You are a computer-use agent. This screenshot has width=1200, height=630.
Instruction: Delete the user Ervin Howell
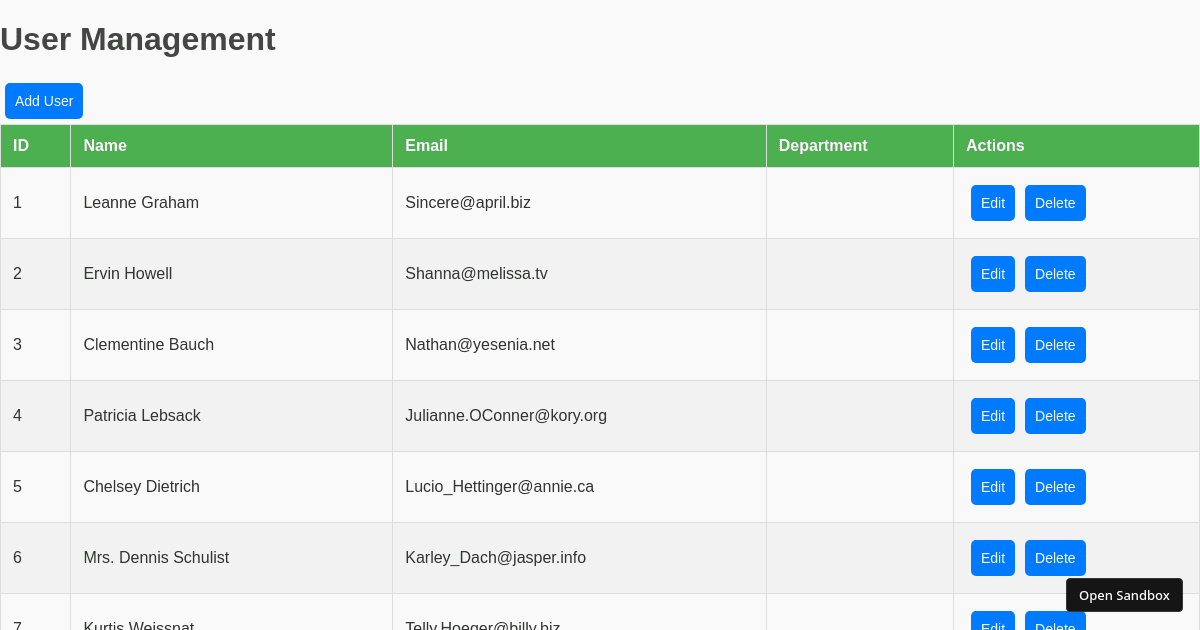[x=1054, y=273]
